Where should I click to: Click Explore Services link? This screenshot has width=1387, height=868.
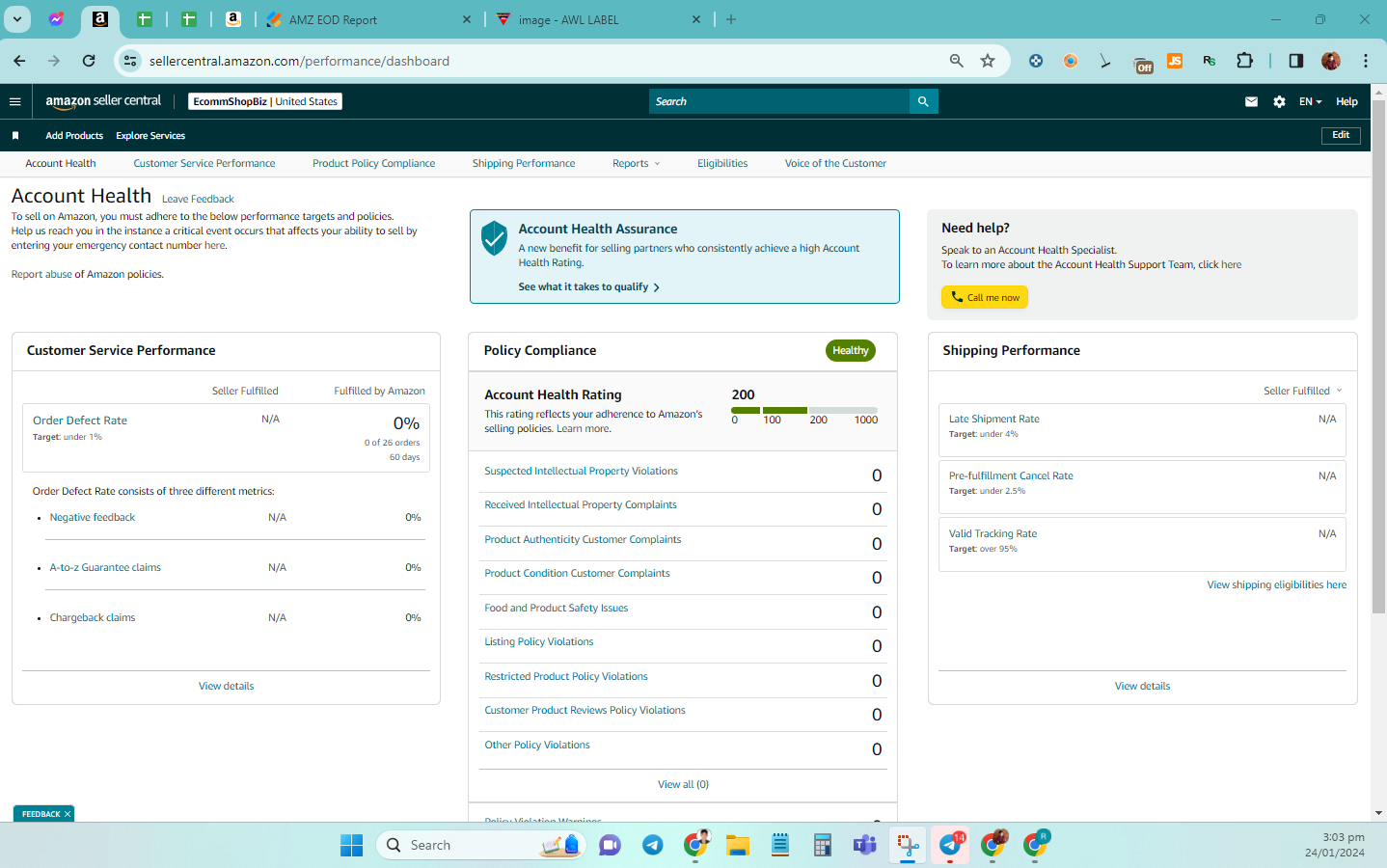[x=150, y=136]
